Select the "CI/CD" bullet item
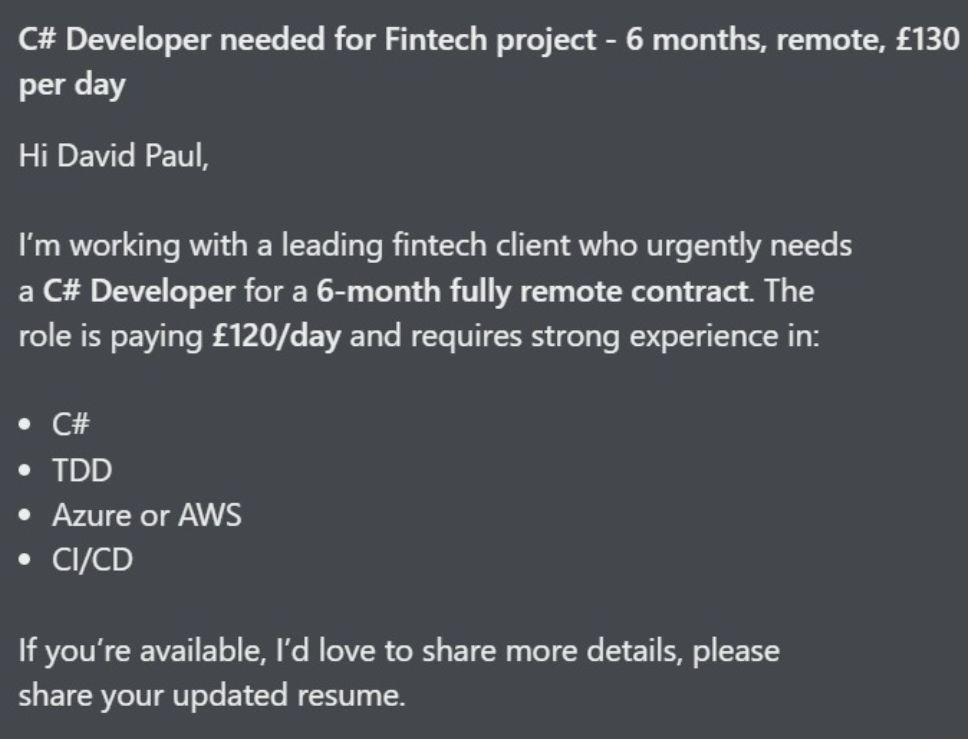The width and height of the screenshot is (968, 739). (x=92, y=562)
